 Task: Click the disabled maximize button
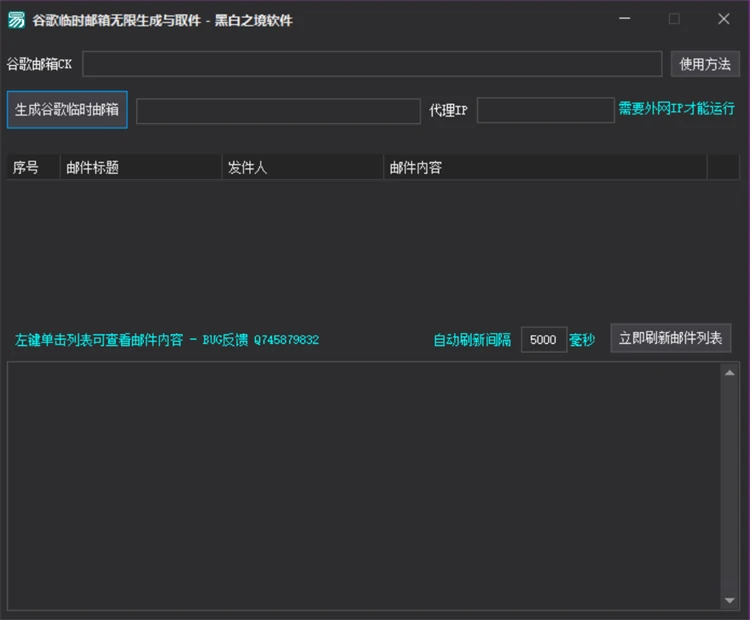[x=674, y=19]
